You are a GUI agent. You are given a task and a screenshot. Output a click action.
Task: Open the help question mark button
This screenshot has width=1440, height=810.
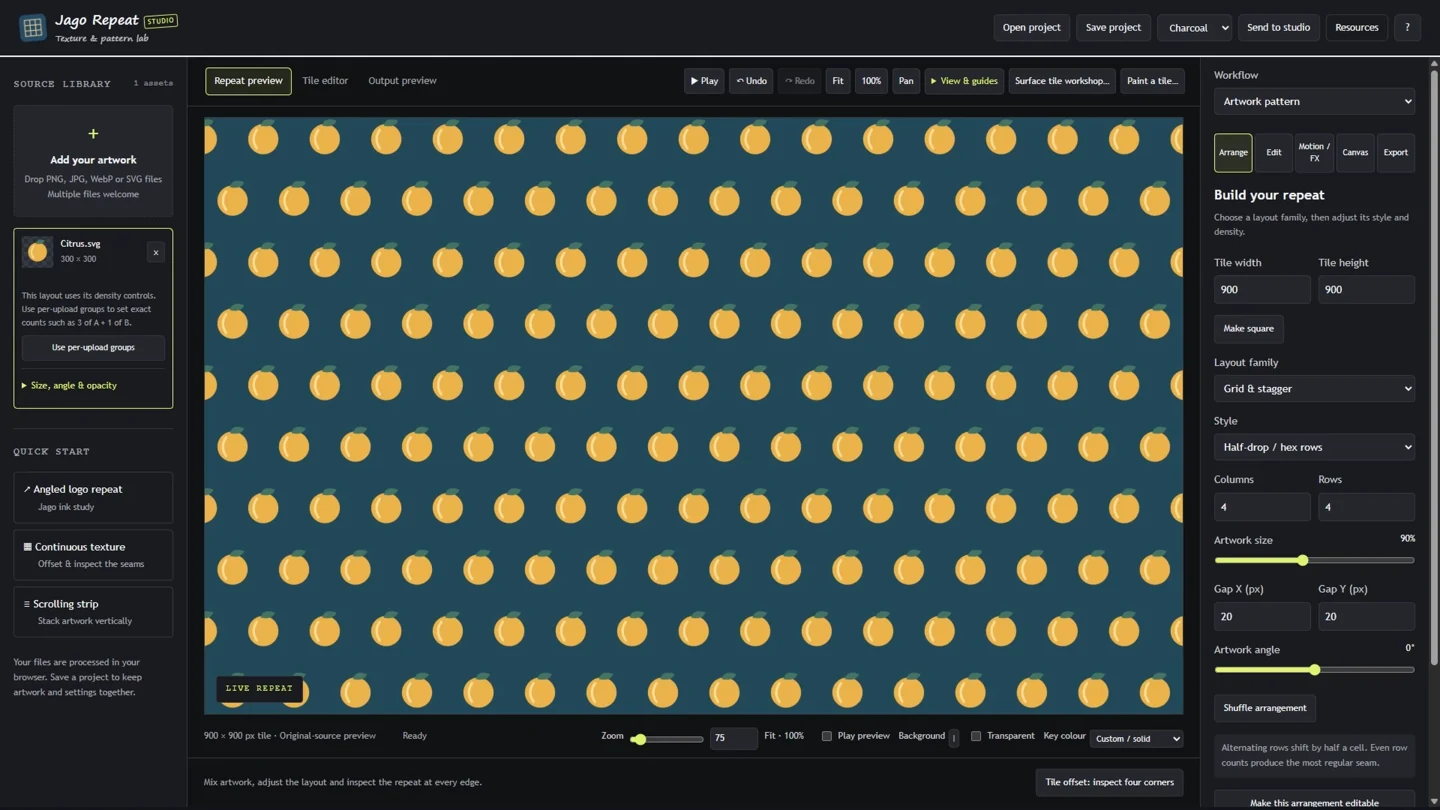pos(1407,28)
